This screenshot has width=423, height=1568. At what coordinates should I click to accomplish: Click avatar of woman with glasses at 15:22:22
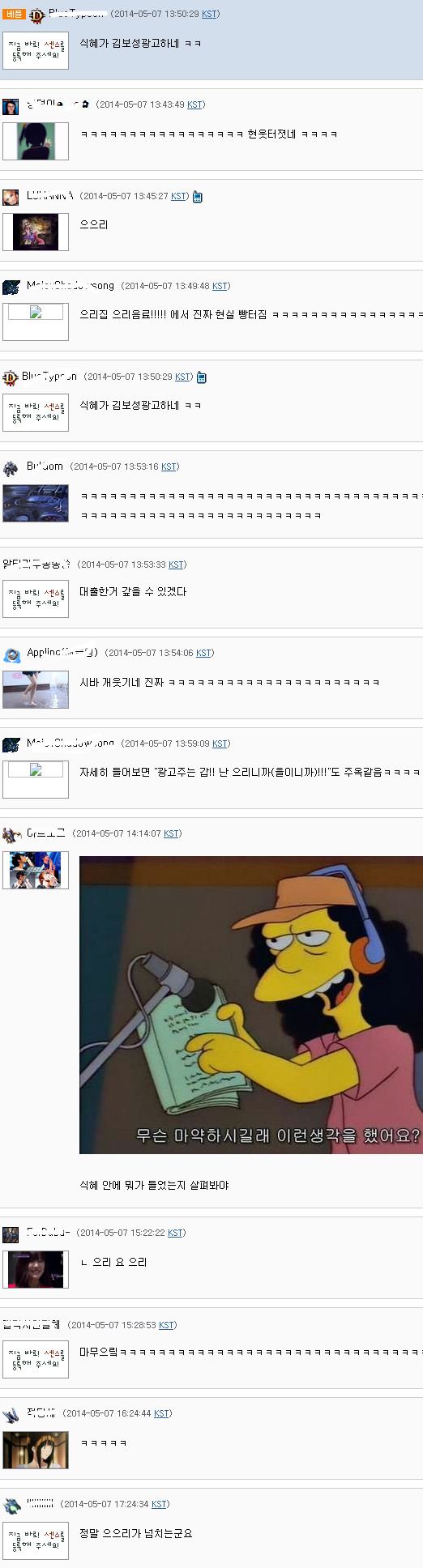36,1269
